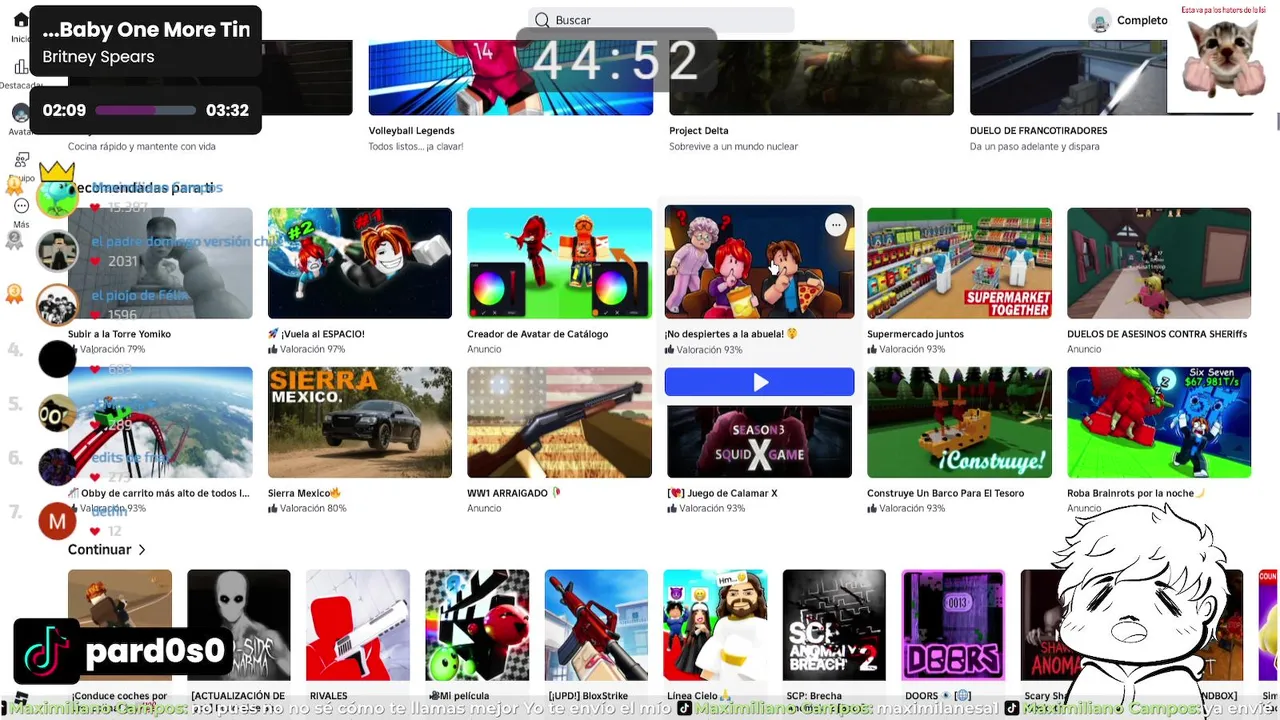Image resolution: width=1280 pixels, height=720 pixels.
Task: Open Creador de Avatar de Catálogo thumbnail
Action: click(559, 263)
